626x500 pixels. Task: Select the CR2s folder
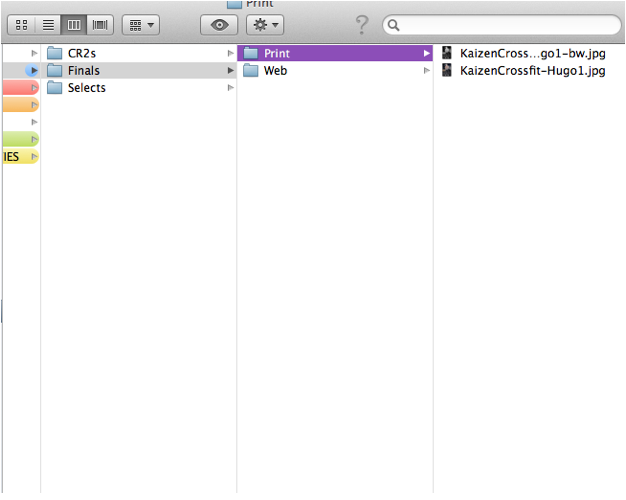click(x=81, y=53)
